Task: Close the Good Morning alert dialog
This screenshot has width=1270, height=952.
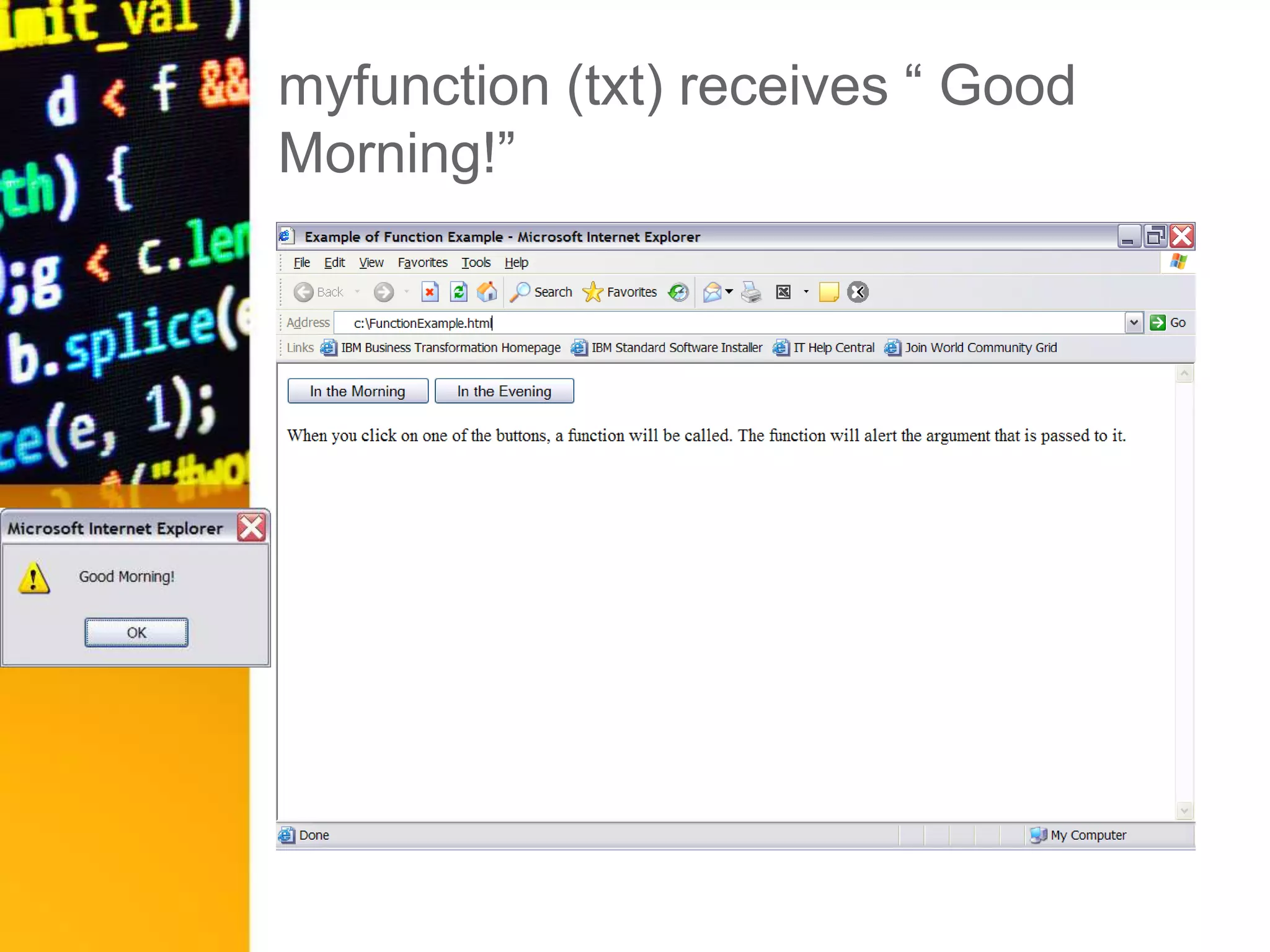Action: click(x=252, y=528)
